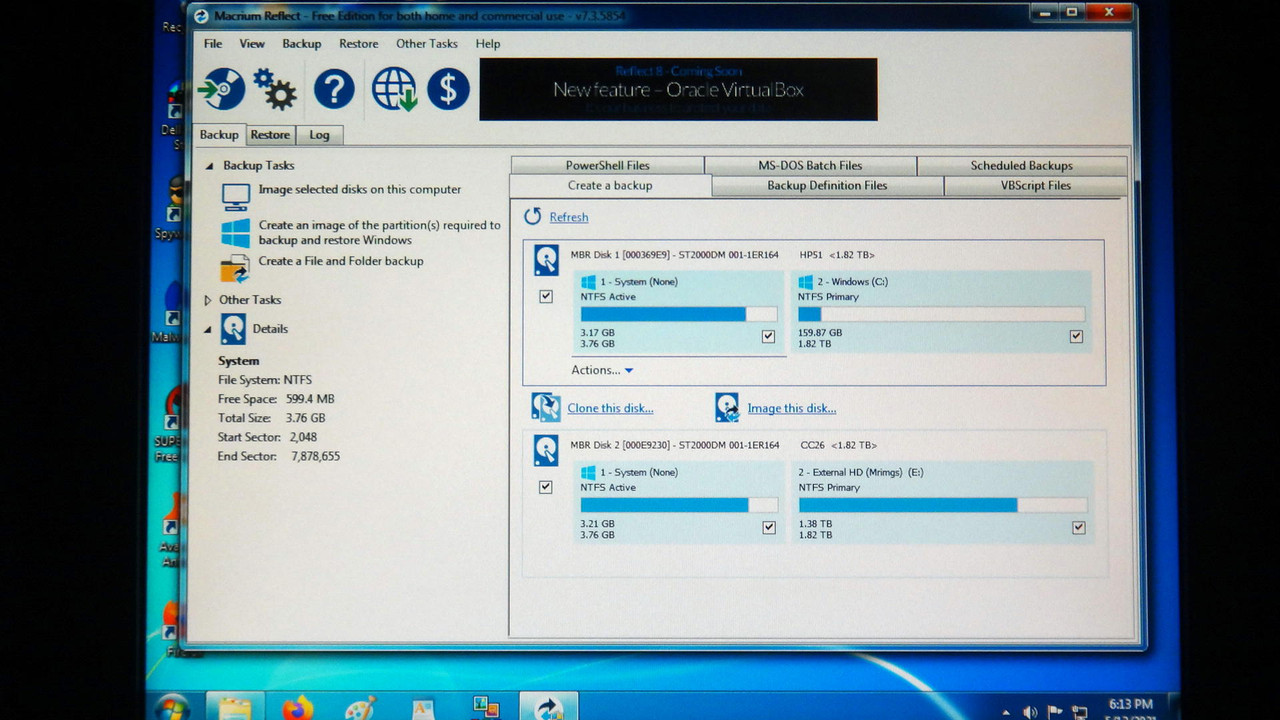
Task: Open settings via the gears toolbar icon
Action: 275,89
